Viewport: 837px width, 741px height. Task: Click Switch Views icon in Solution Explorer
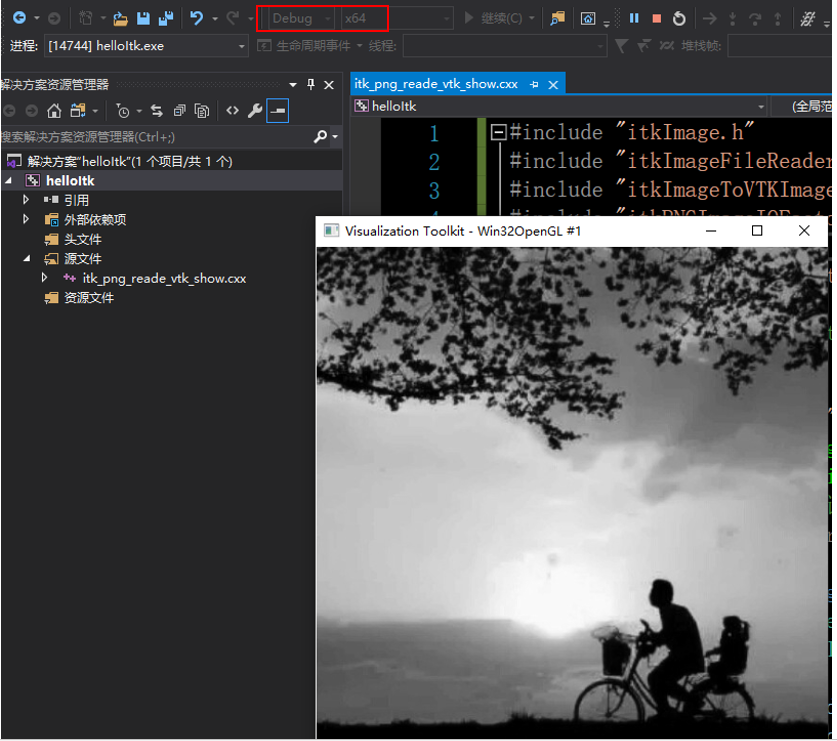[78, 111]
